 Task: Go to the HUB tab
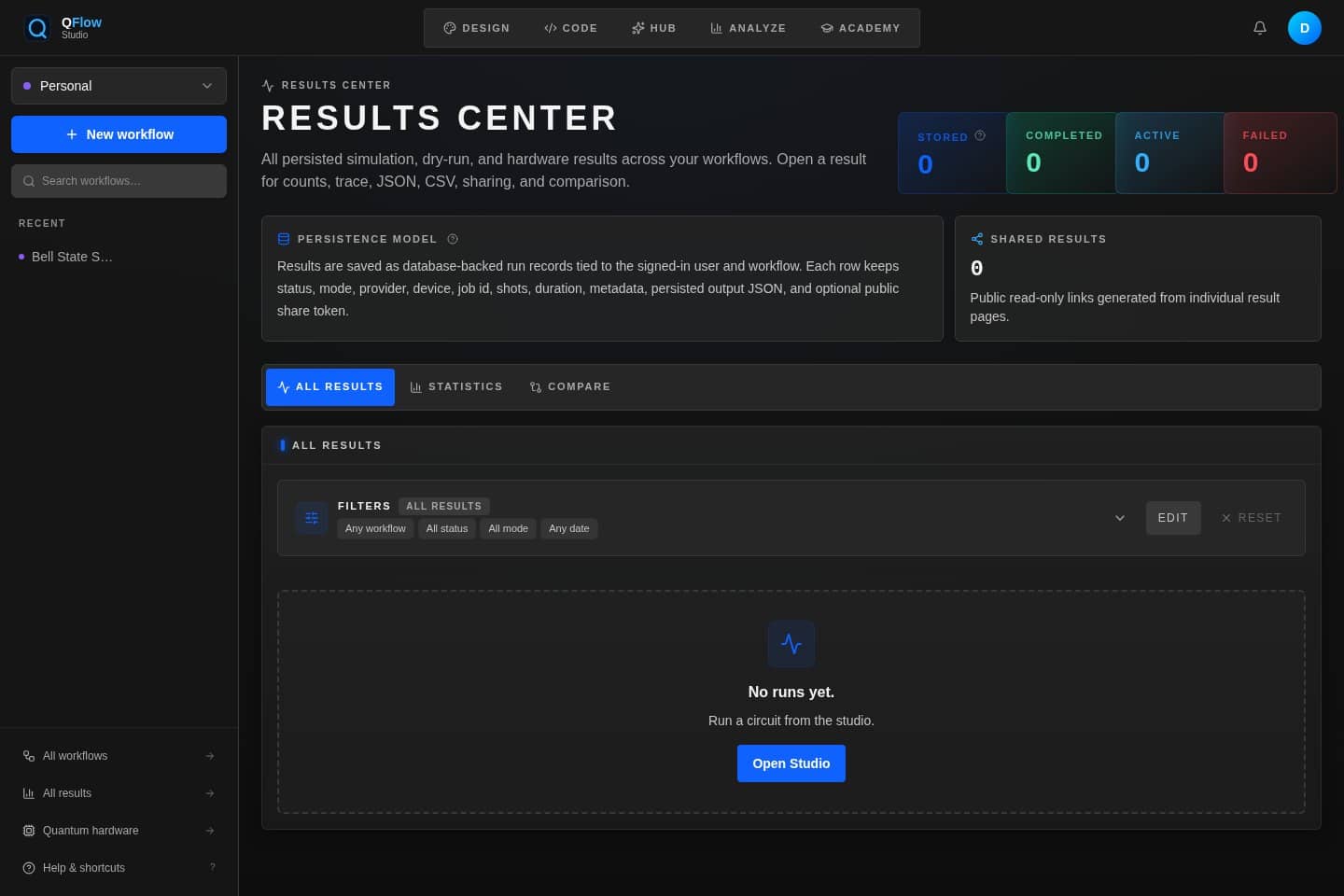click(x=653, y=28)
